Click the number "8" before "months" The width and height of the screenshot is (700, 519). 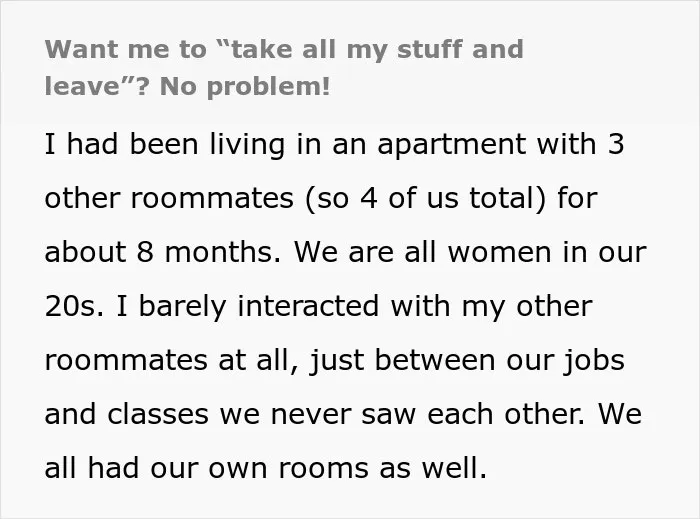tap(145, 252)
